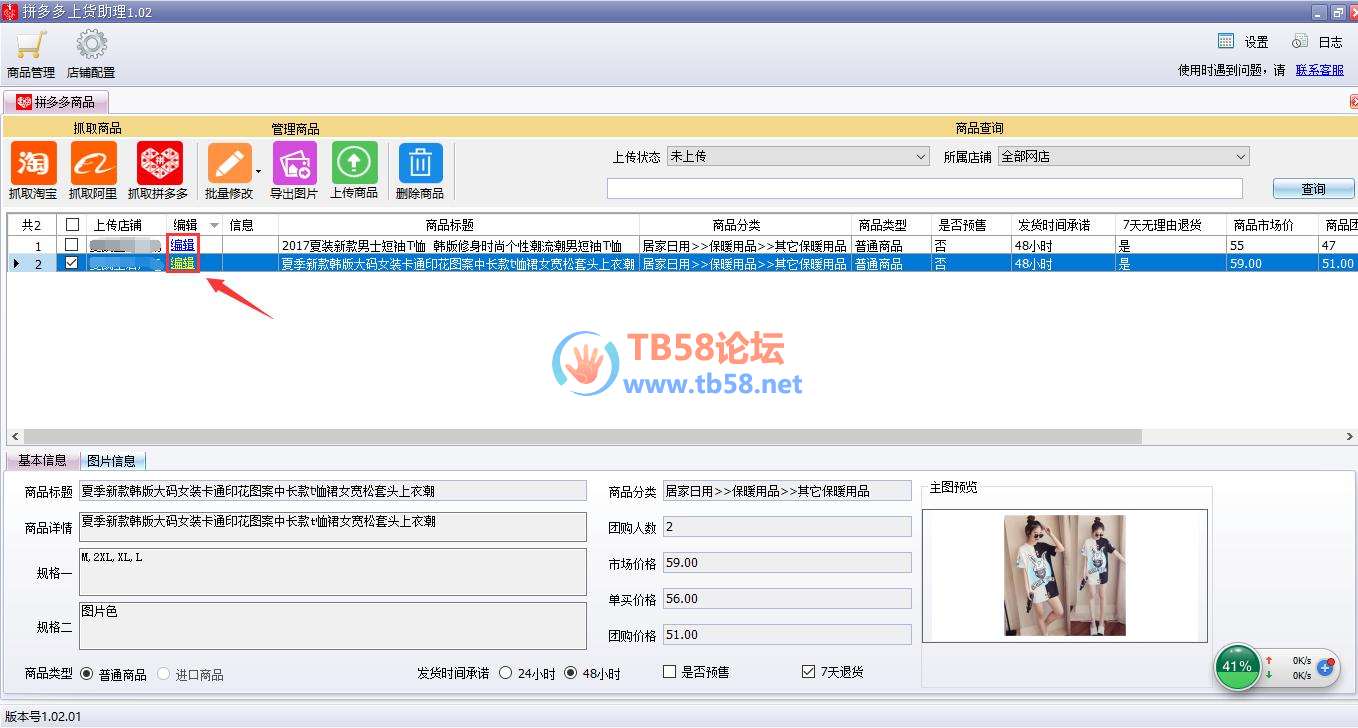
Task: Select the 24小时 radio button
Action: coord(505,673)
